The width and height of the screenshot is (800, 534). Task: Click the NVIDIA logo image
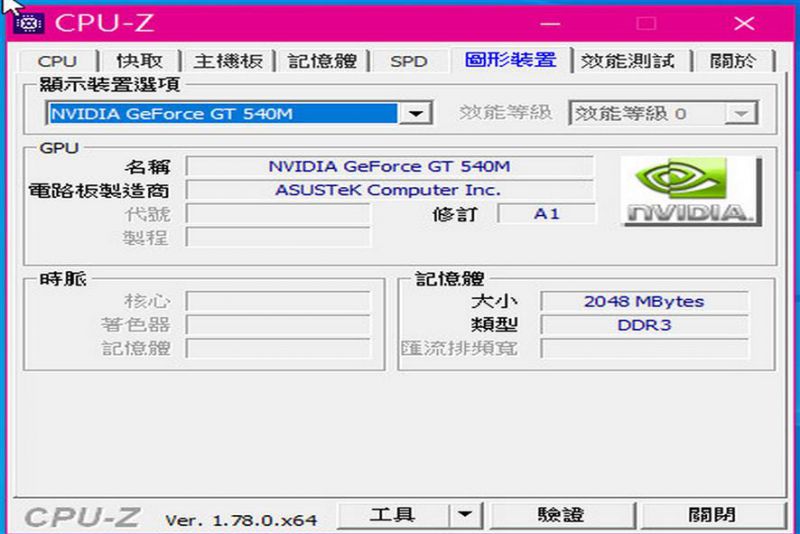coord(687,190)
